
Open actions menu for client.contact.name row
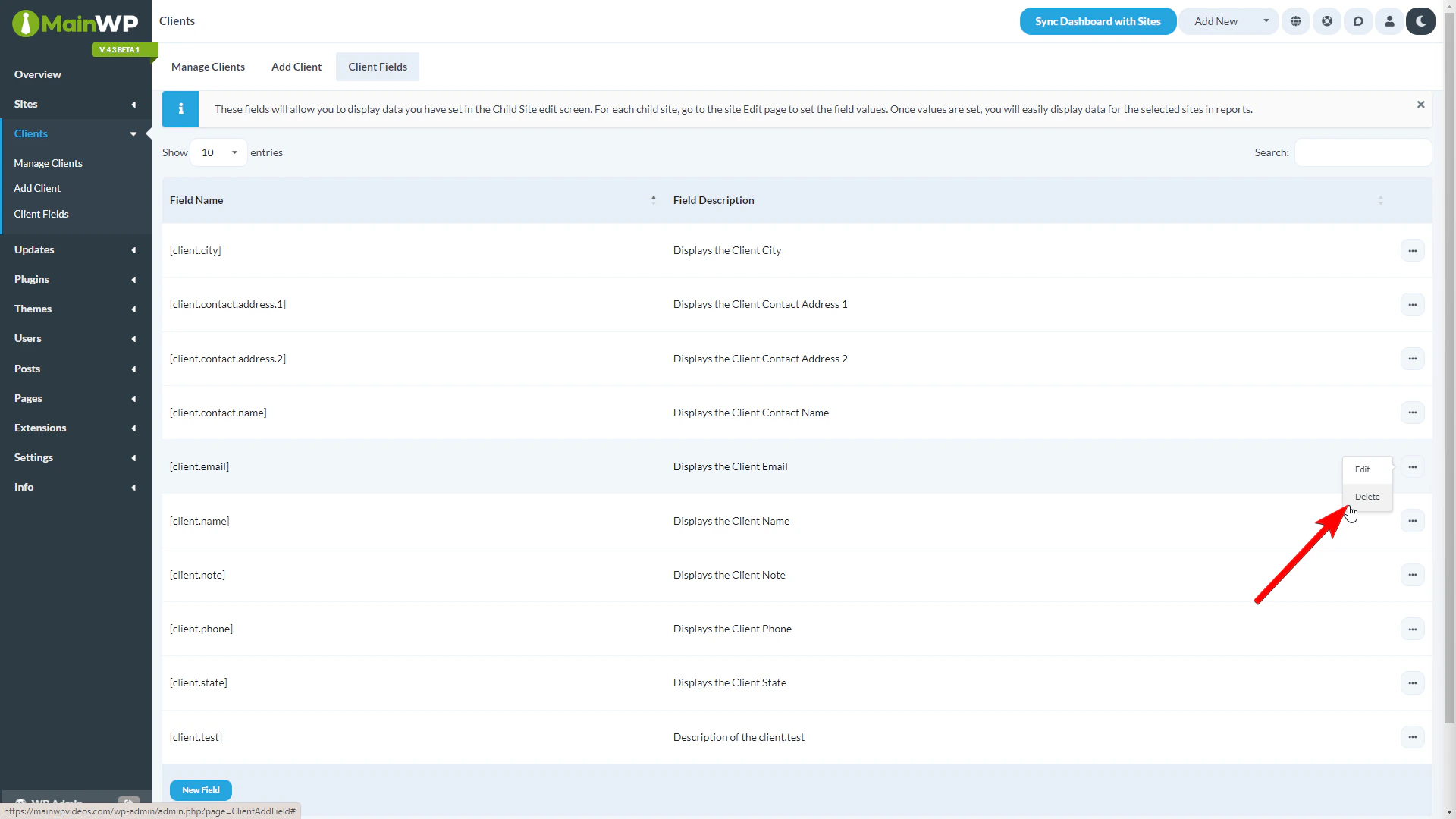pos(1412,413)
